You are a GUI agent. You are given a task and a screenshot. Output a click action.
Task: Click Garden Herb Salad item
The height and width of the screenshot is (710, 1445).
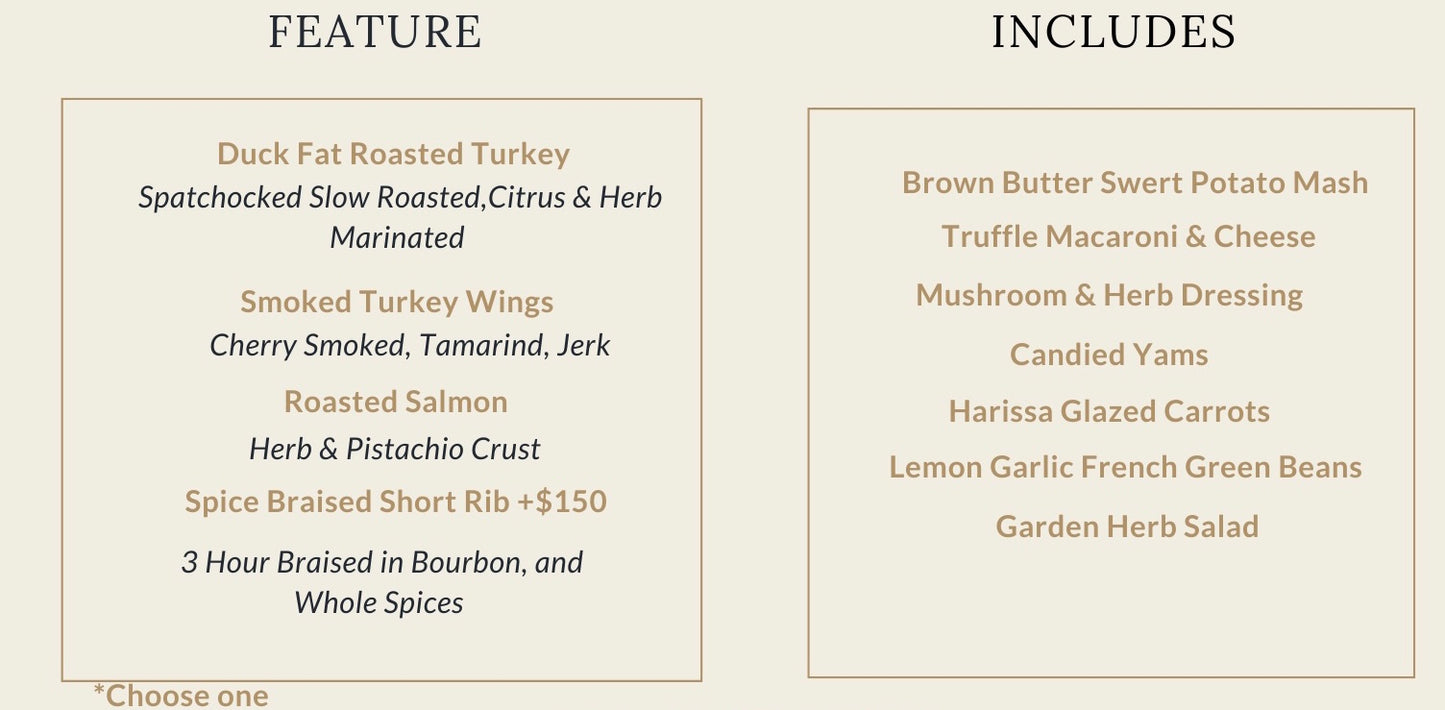click(1127, 526)
